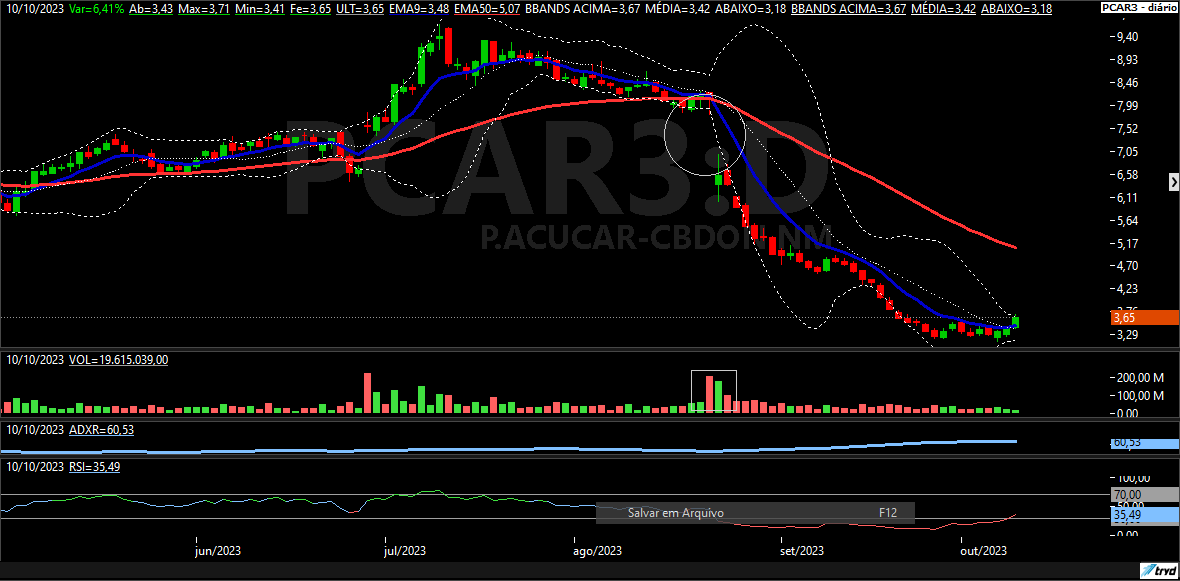Click the Max=3,71 high price label
Viewport: 1180px width, 581px height.
[207, 8]
